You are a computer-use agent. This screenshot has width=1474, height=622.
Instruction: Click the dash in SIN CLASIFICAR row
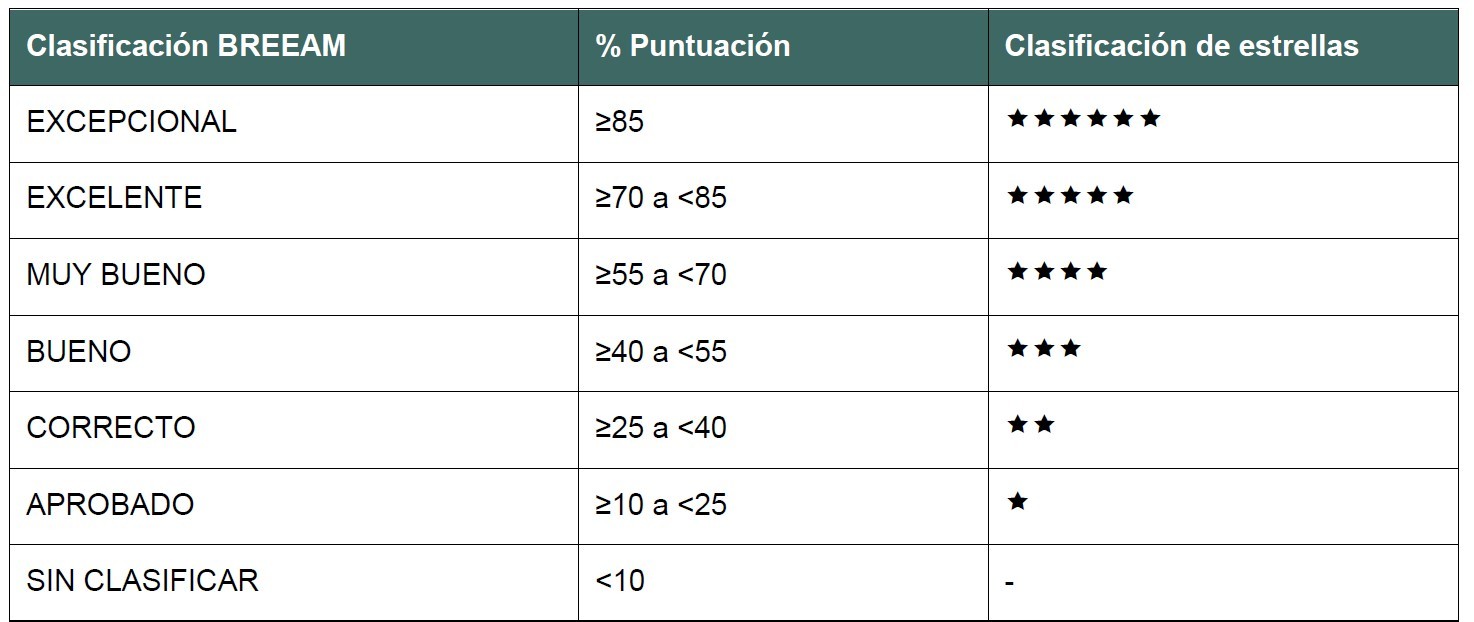(x=1010, y=581)
